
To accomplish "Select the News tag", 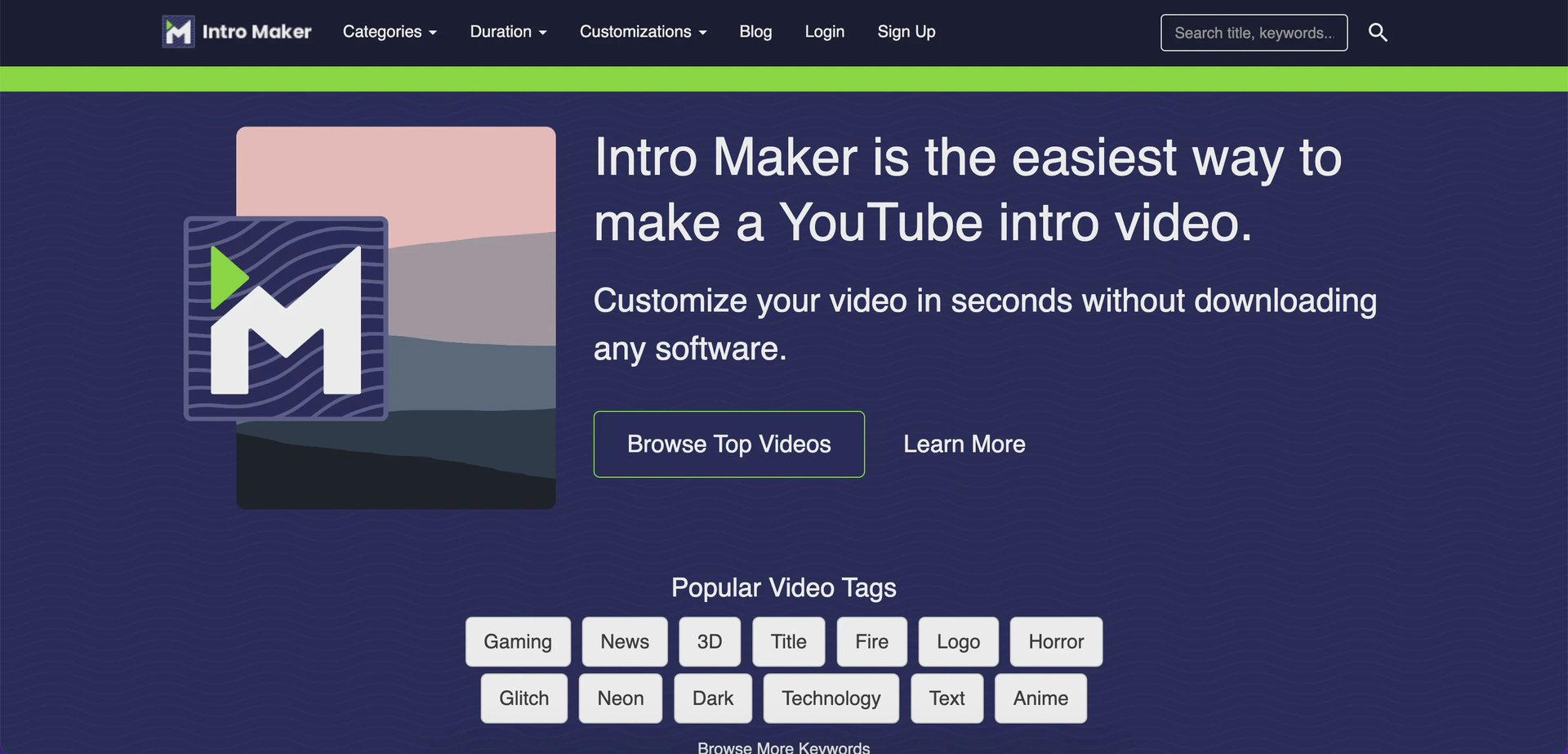I will (625, 642).
